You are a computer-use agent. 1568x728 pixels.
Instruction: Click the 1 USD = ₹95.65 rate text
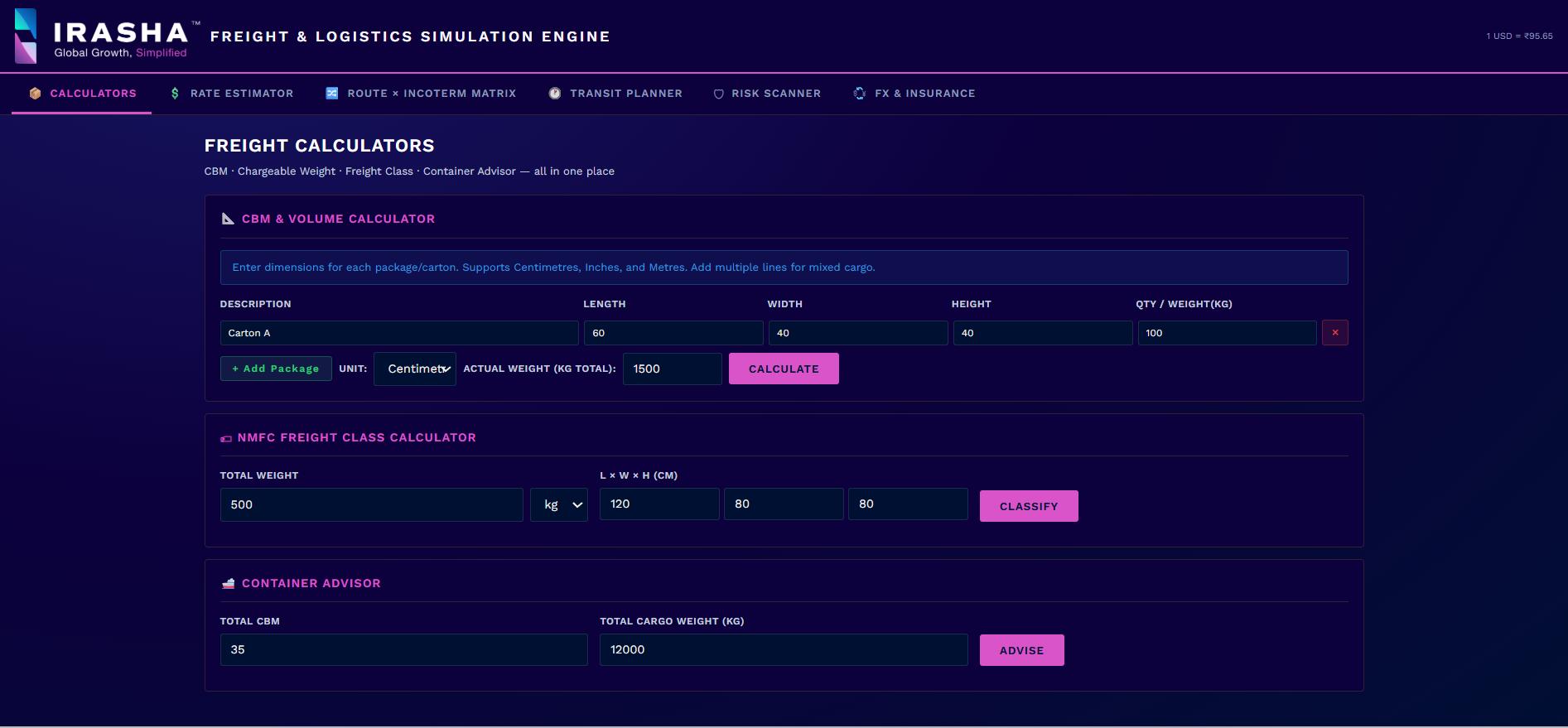[1519, 36]
